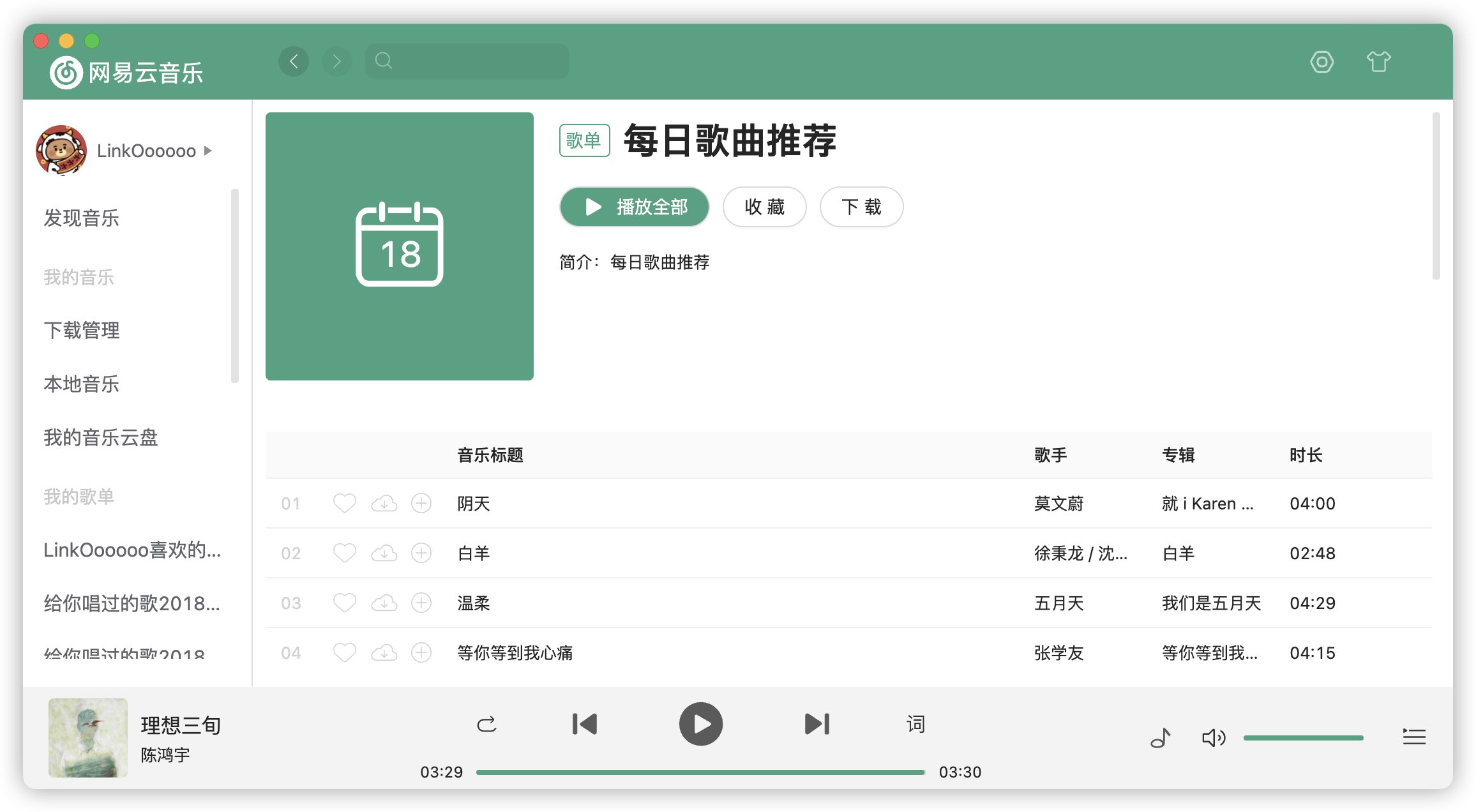The image size is (1476, 812).
Task: Click the main content vertical scrollbar
Action: pyautogui.click(x=1436, y=196)
